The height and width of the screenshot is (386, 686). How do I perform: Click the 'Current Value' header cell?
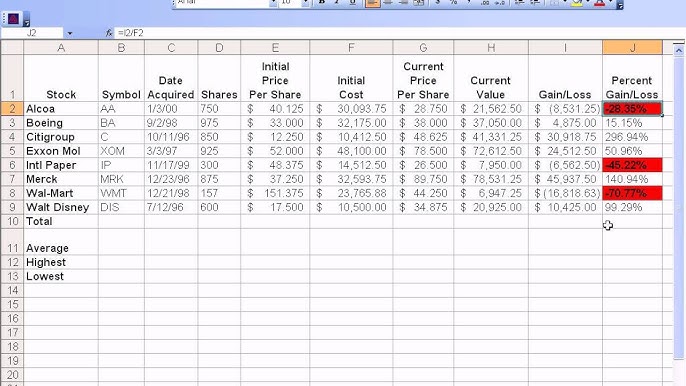click(491, 78)
